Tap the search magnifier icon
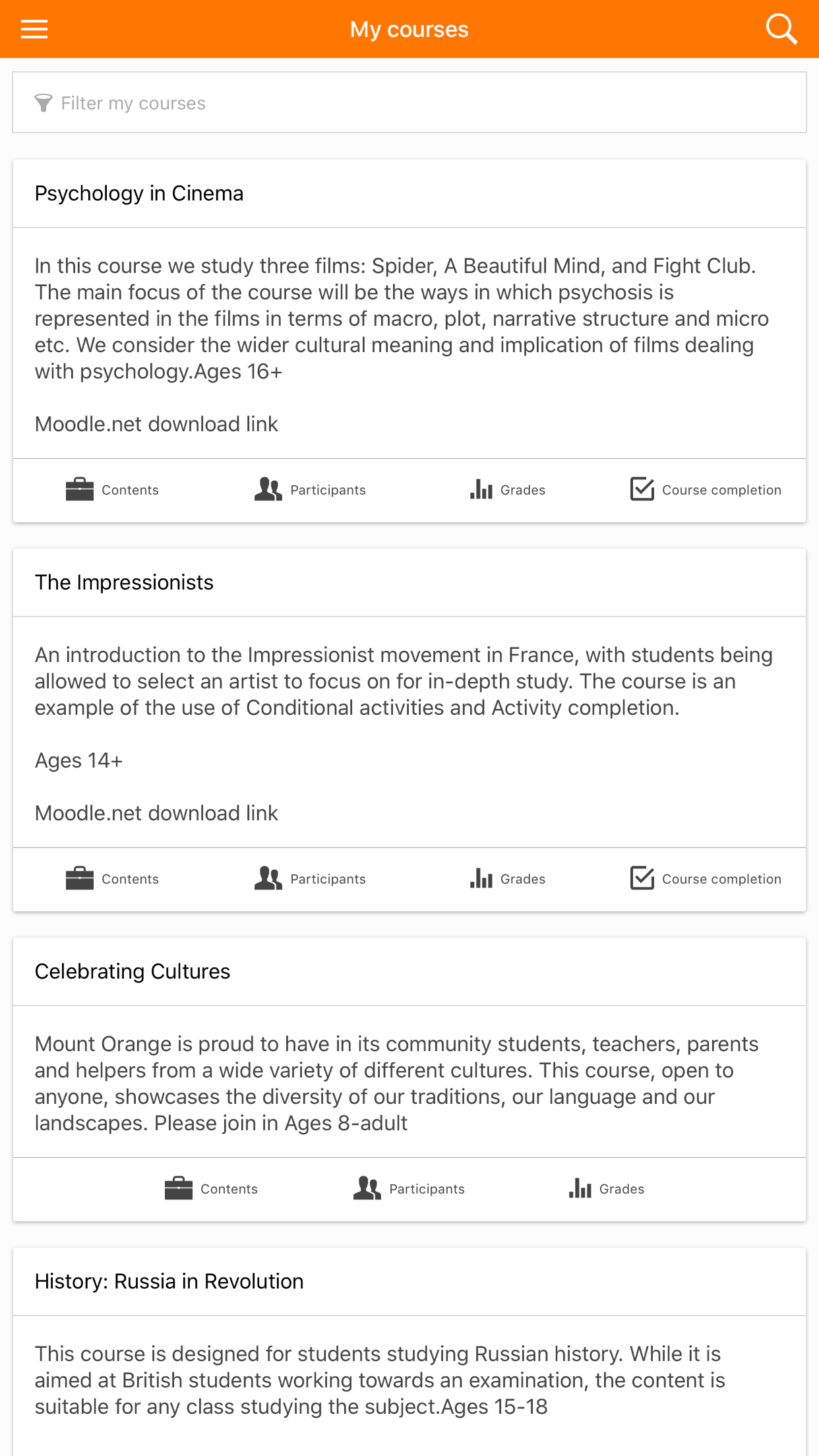The width and height of the screenshot is (819, 1456). (x=781, y=29)
